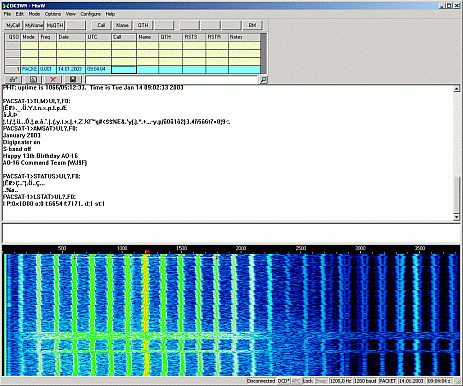Click the Call field in the current QSO row

point(124,69)
